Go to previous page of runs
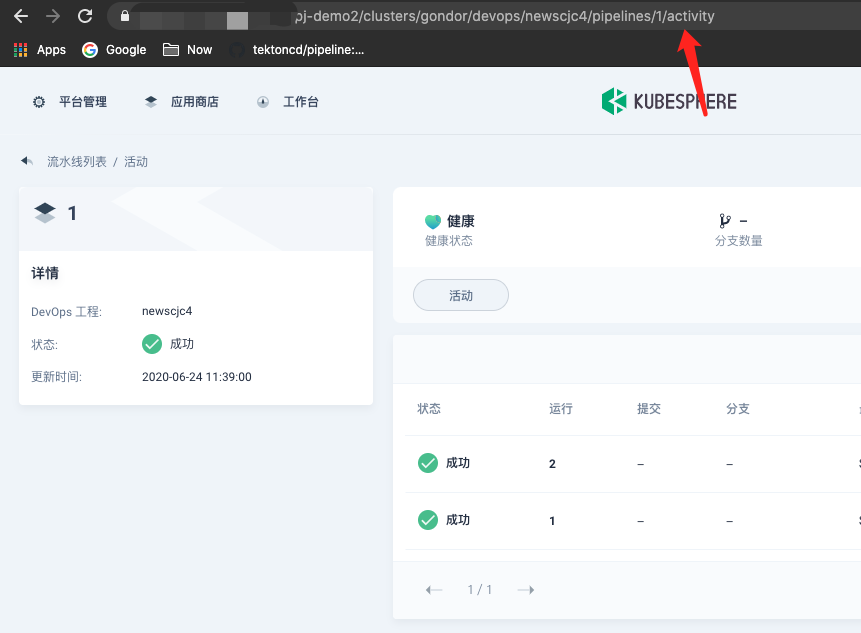Image resolution: width=861 pixels, height=633 pixels. coord(434,590)
